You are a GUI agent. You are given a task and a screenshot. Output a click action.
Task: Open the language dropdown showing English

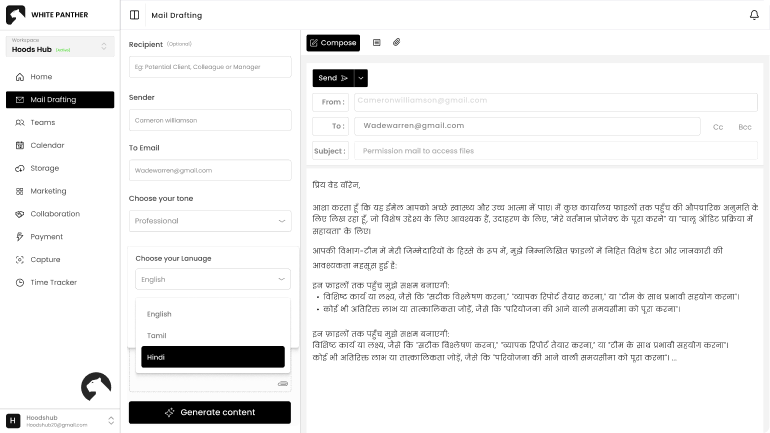point(213,280)
